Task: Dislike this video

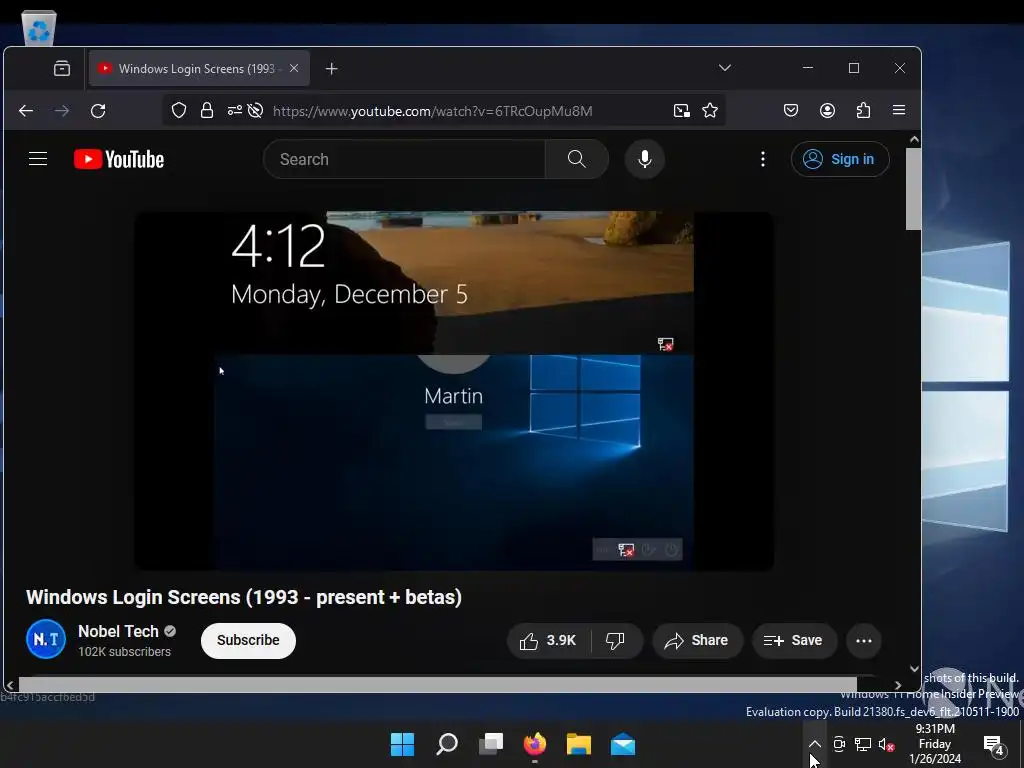Action: tap(616, 641)
